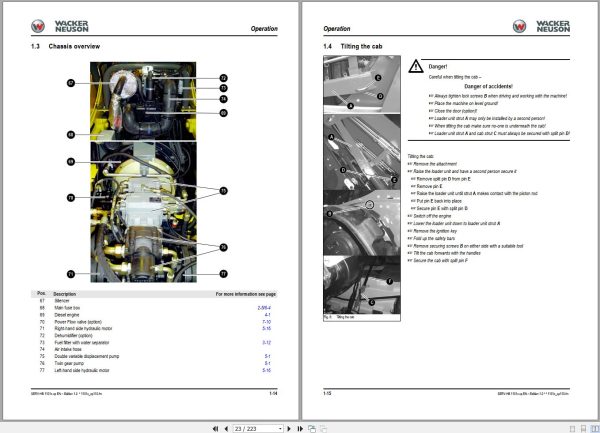Click the "Danger of accidents!" text
This screenshot has height=433, width=600.
coord(488,86)
